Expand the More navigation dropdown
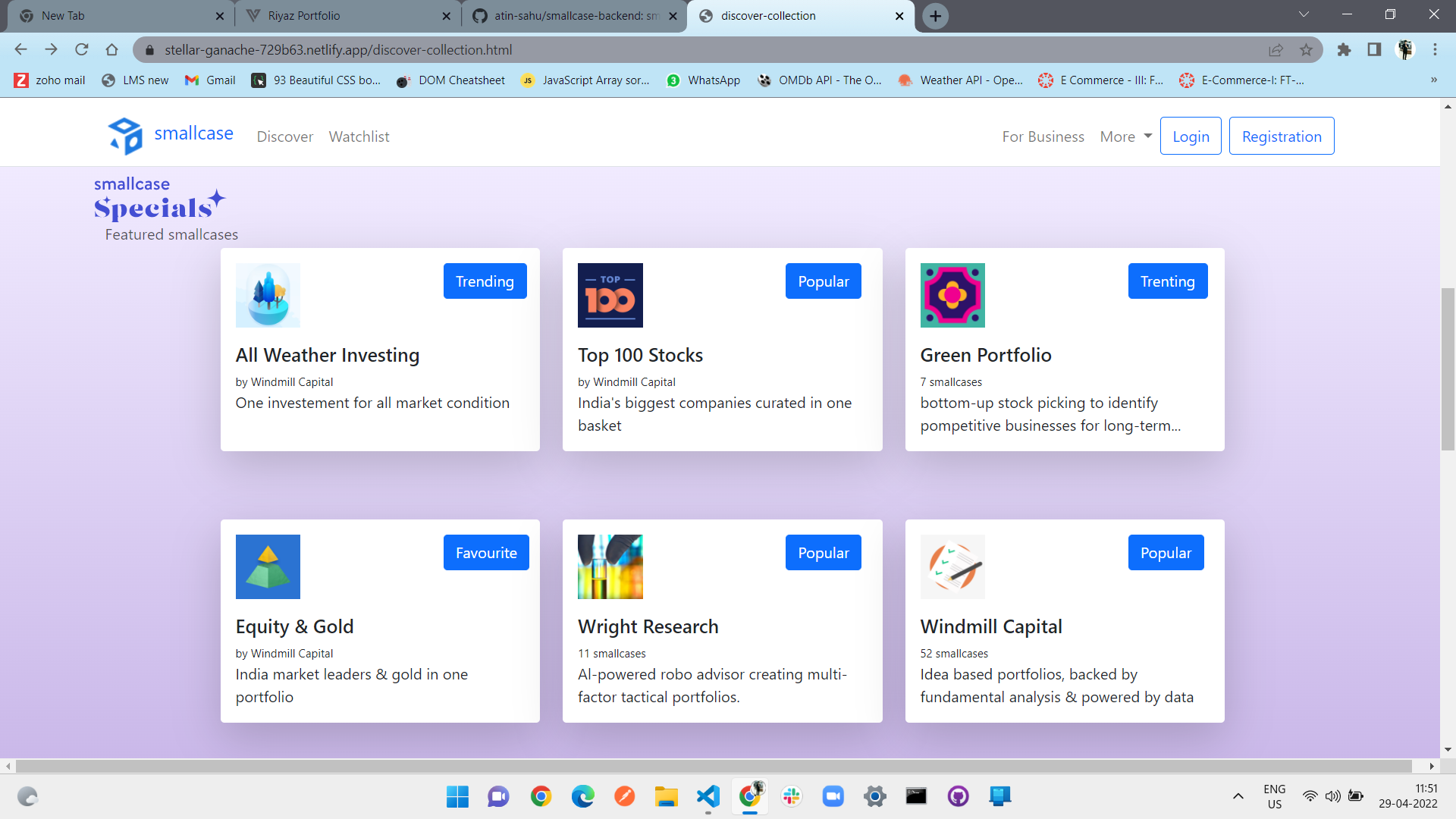Viewport: 1456px width, 819px height. [1124, 136]
